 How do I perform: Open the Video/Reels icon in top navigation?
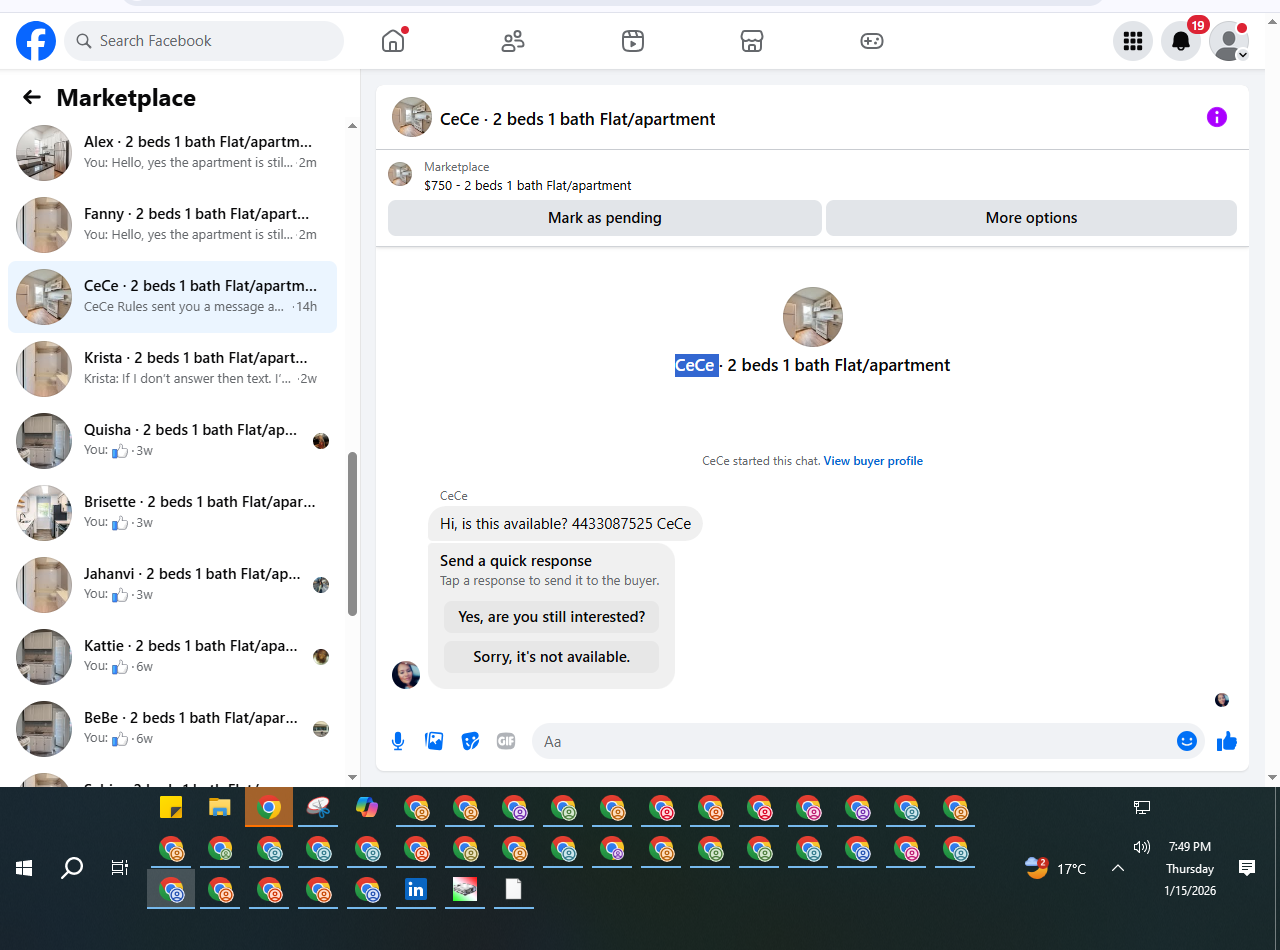(632, 41)
